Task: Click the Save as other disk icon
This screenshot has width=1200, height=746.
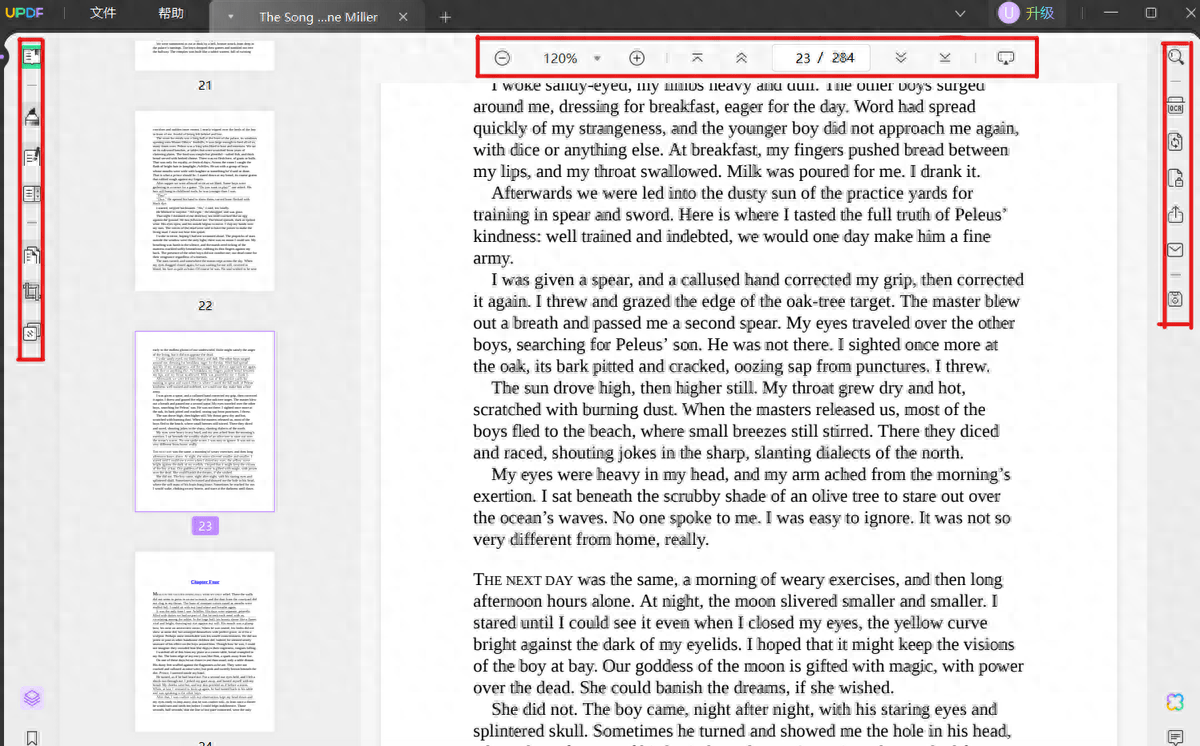Action: (1176, 299)
